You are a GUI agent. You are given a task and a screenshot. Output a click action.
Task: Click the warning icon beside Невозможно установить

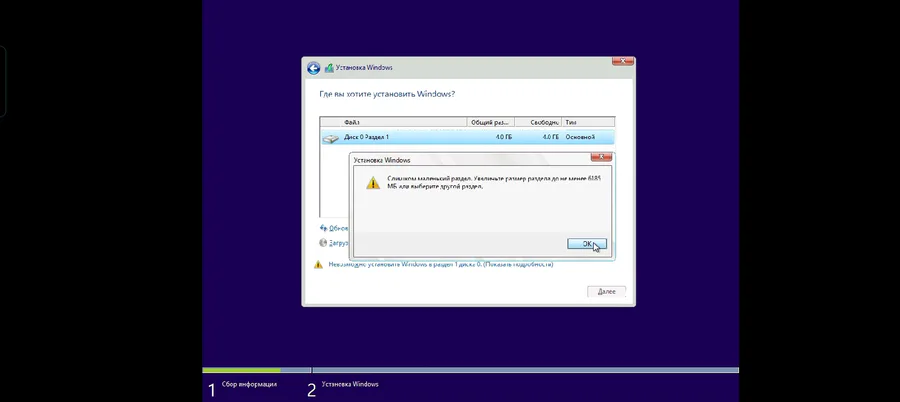click(x=318, y=265)
